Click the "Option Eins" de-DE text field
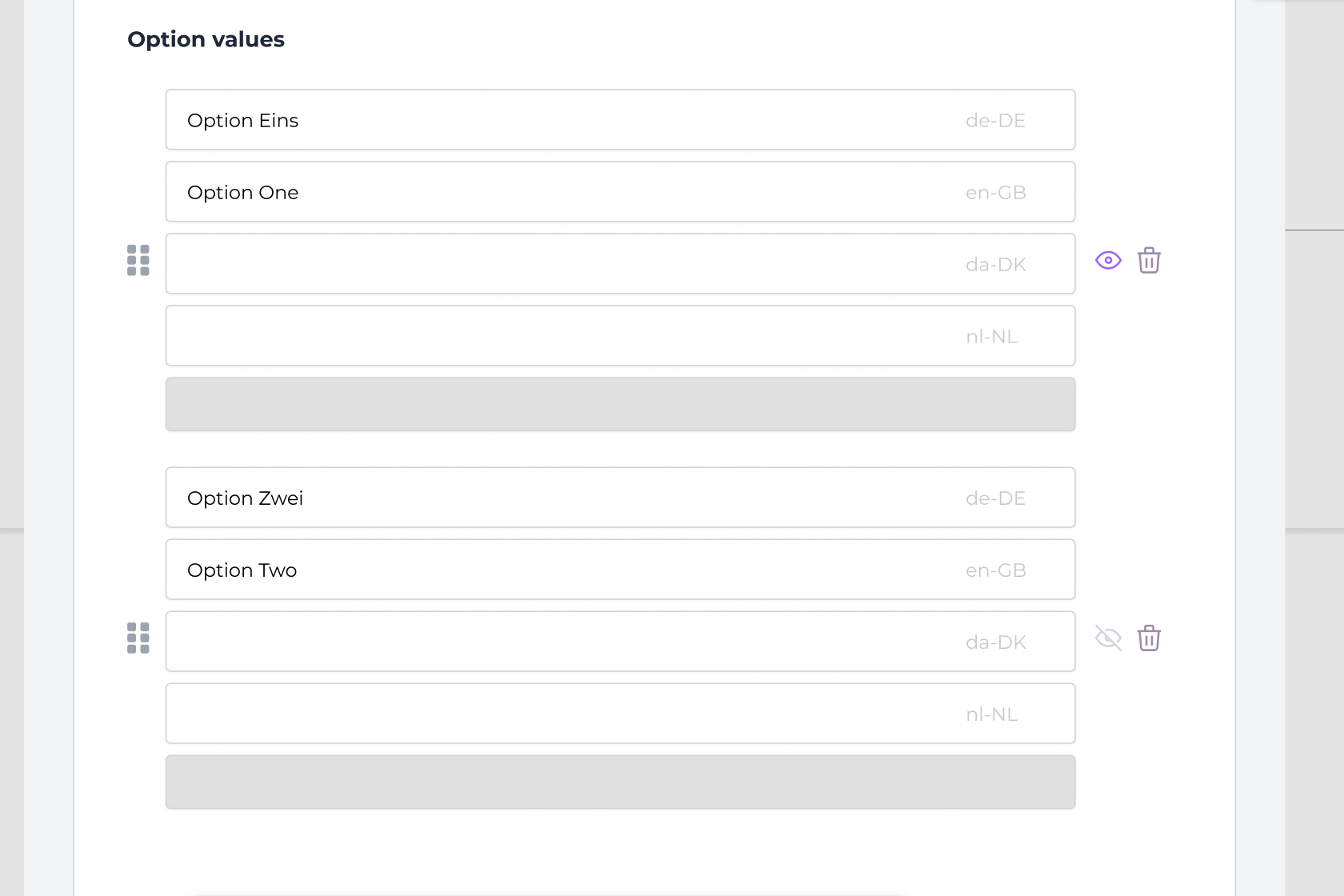Viewport: 1344px width, 896px height. pyautogui.click(x=560, y=120)
